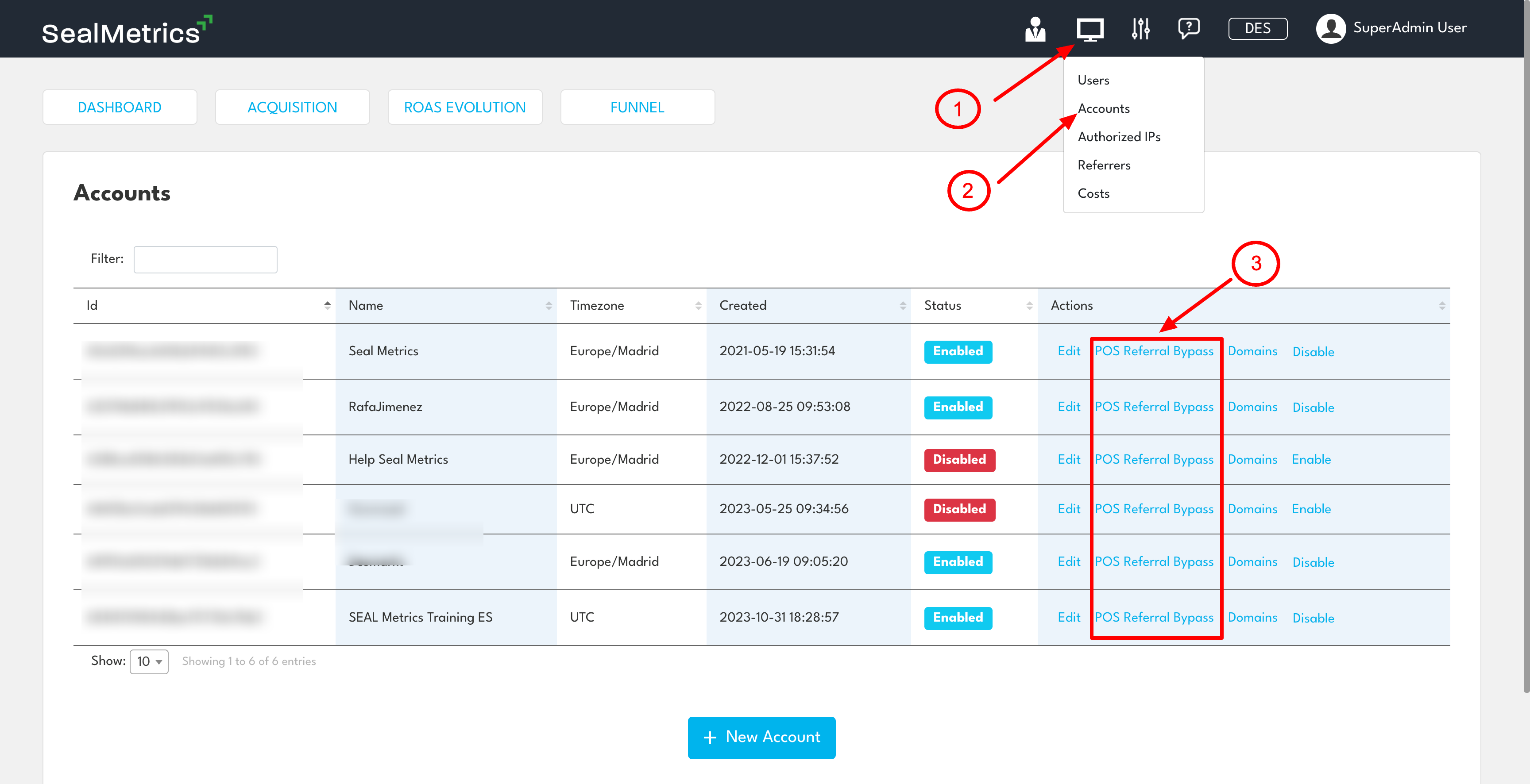Viewport: 1530px width, 784px height.
Task: Enable the Help Seal Metrics account
Action: pos(1311,459)
